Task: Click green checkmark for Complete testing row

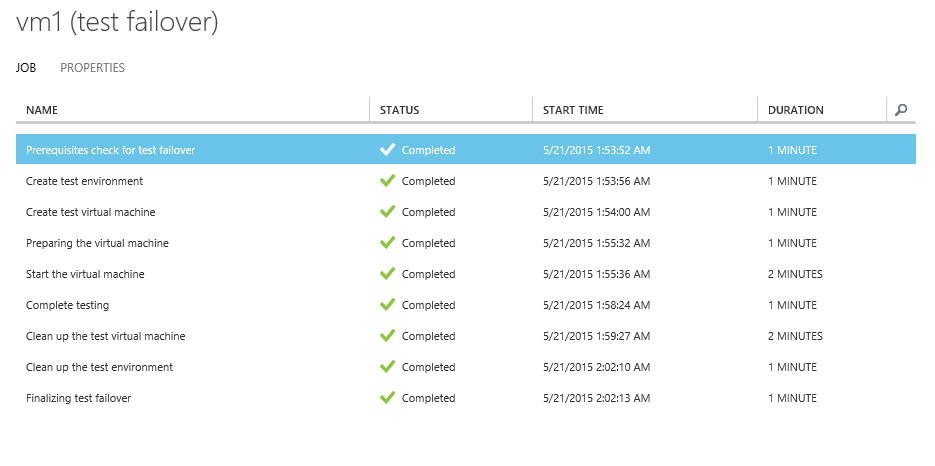Action: click(x=388, y=305)
